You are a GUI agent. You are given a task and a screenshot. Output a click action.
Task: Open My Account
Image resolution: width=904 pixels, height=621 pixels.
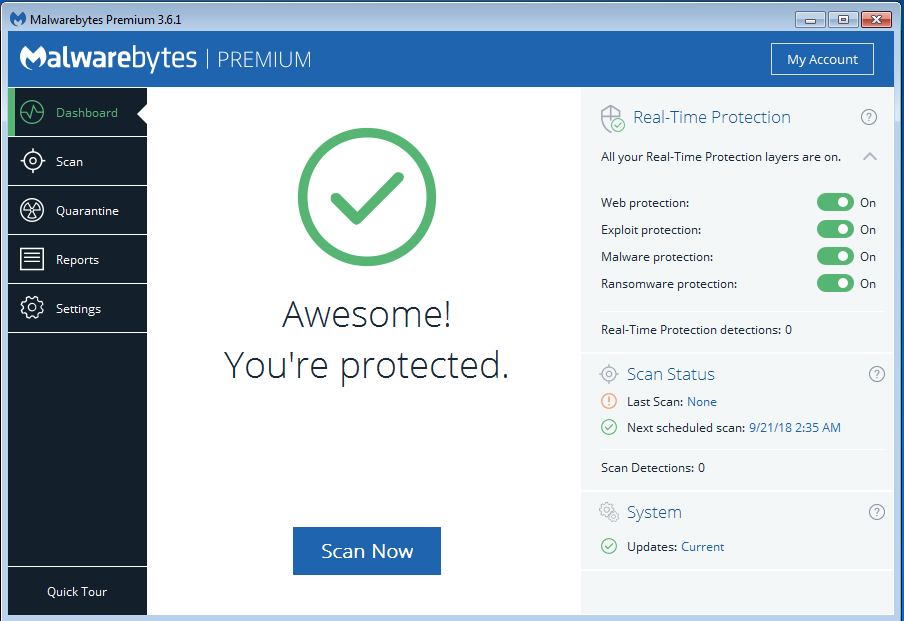(822, 59)
